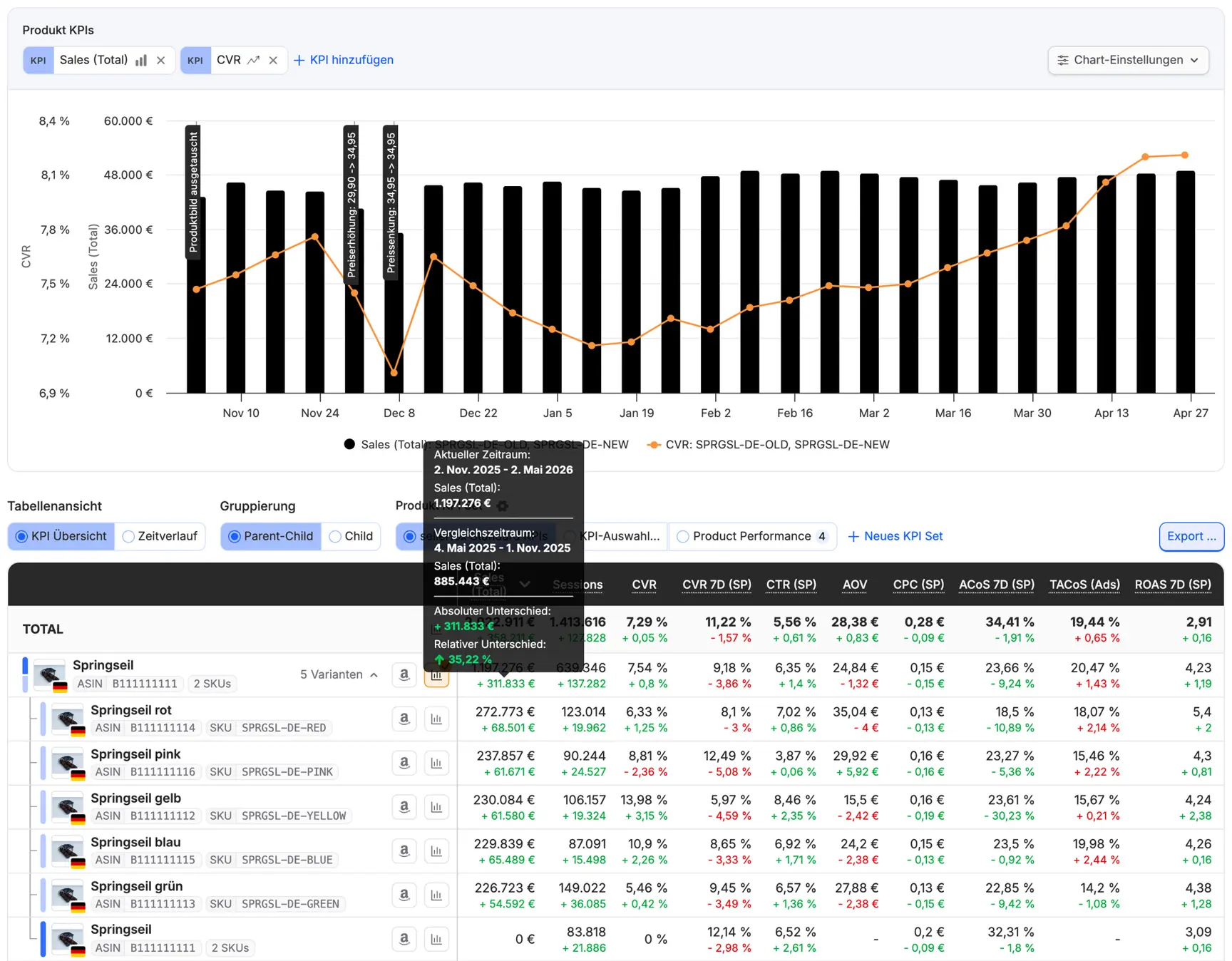Image resolution: width=1232 pixels, height=961 pixels.
Task: Create a Neues KPI Set
Action: [x=895, y=536]
